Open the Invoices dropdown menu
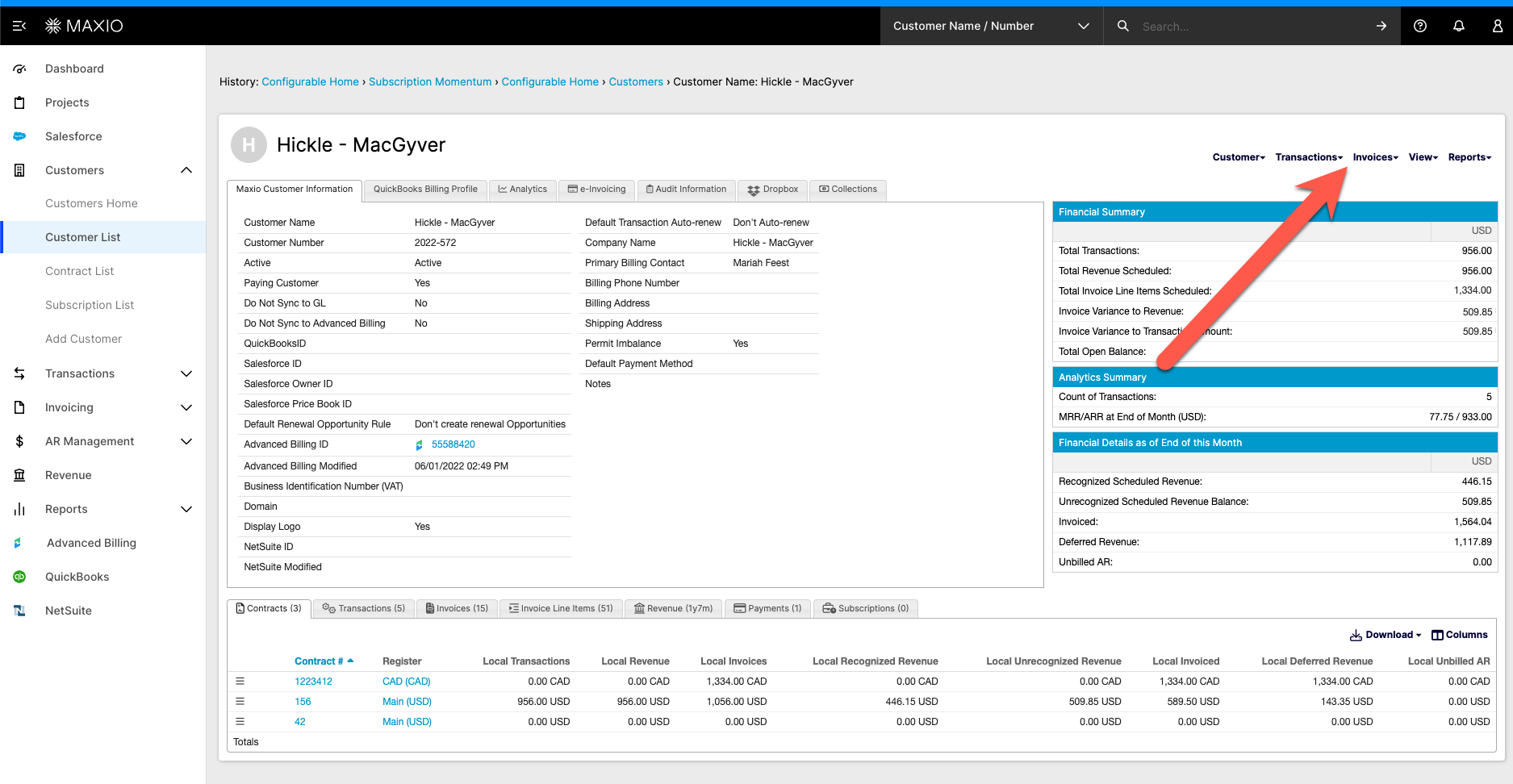The image size is (1513, 784). coord(1375,157)
